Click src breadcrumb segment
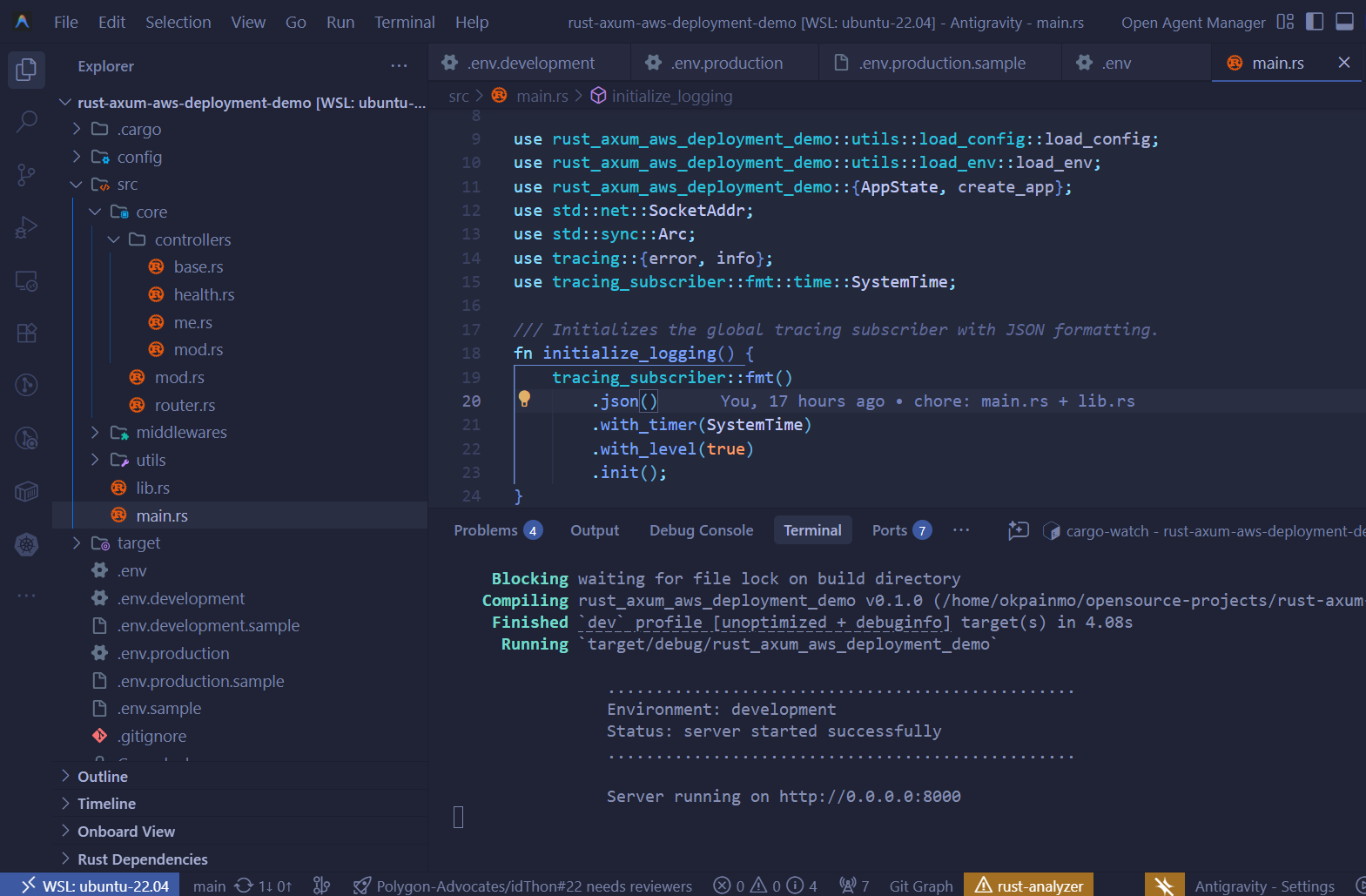This screenshot has height=896, width=1366. pos(458,96)
